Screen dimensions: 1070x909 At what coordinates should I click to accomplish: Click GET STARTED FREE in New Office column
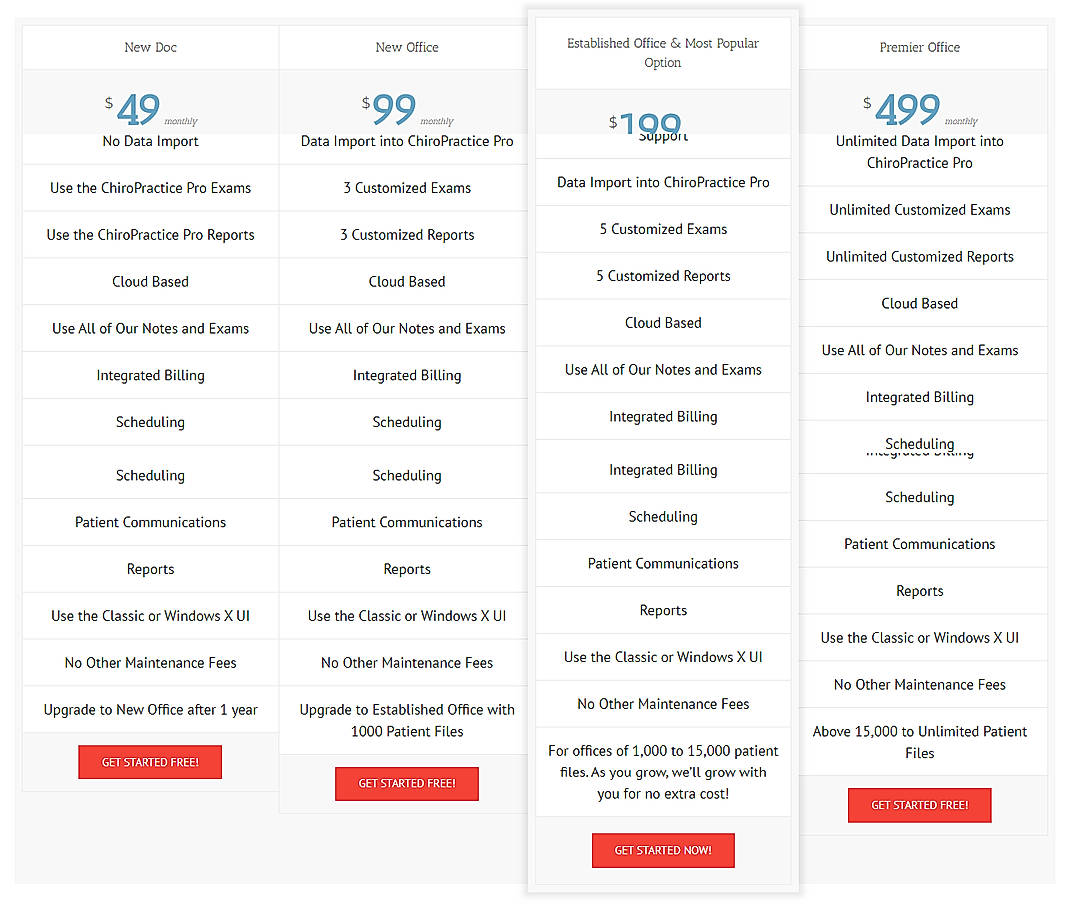[406, 784]
